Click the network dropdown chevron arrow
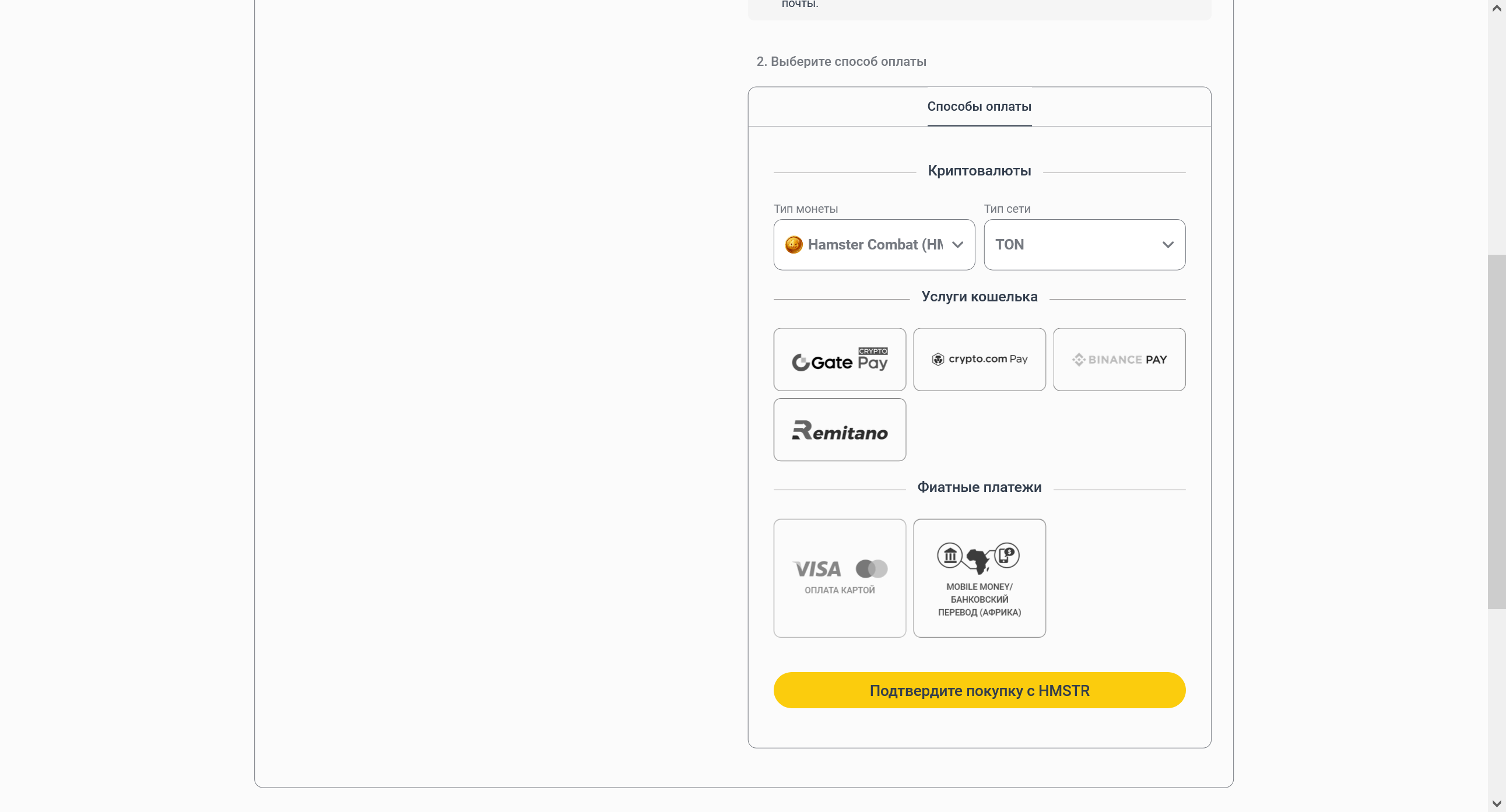 pos(1167,245)
